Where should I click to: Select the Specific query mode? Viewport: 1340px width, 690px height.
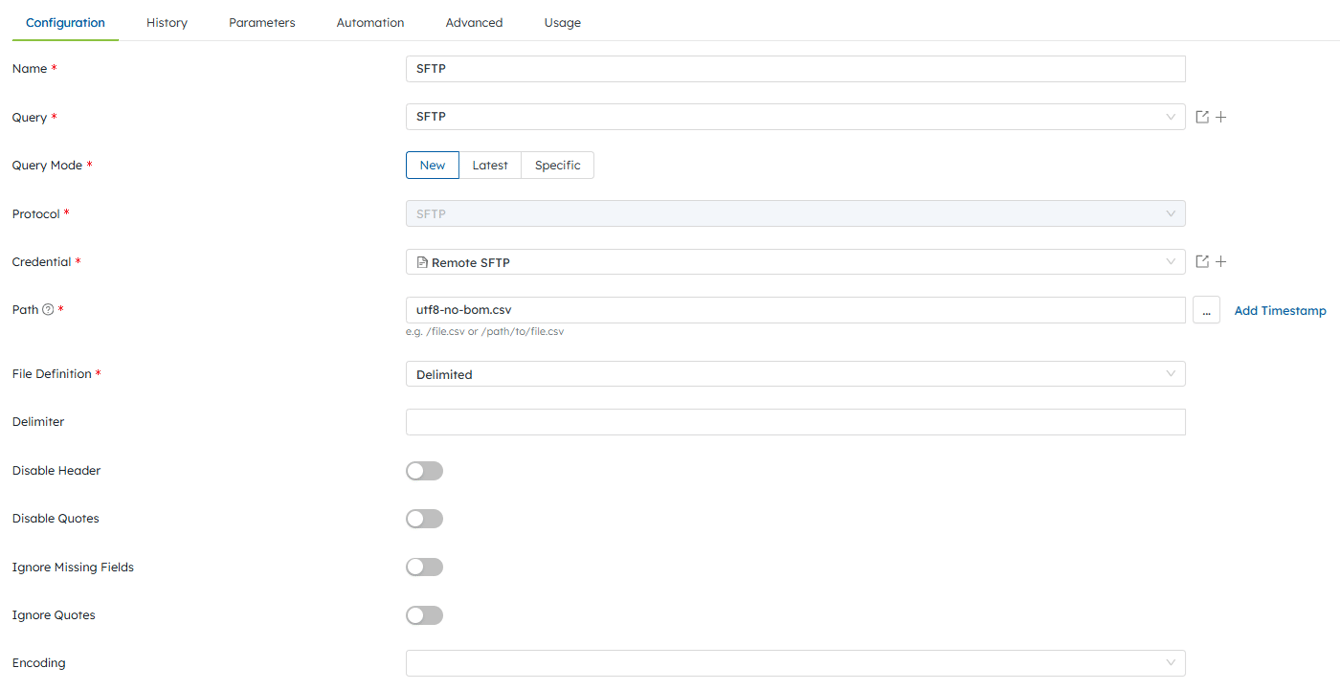557,165
